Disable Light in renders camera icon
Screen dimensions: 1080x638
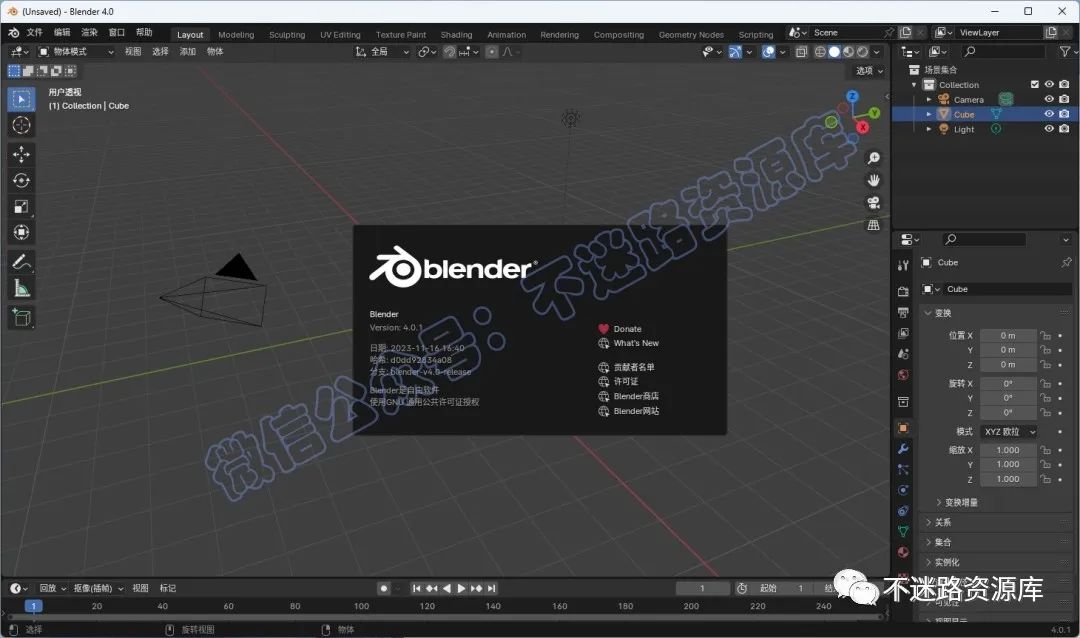1064,129
